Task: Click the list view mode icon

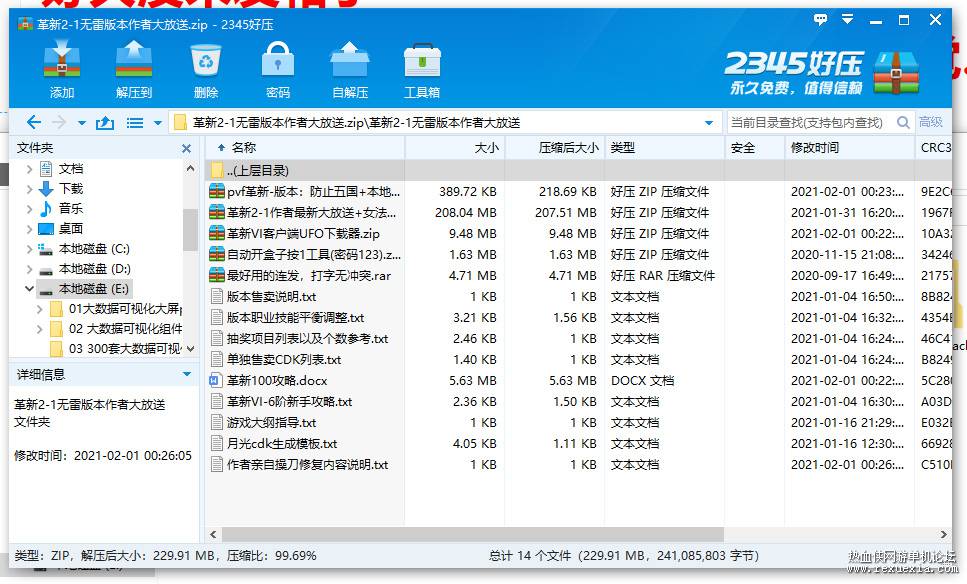Action: 135,123
